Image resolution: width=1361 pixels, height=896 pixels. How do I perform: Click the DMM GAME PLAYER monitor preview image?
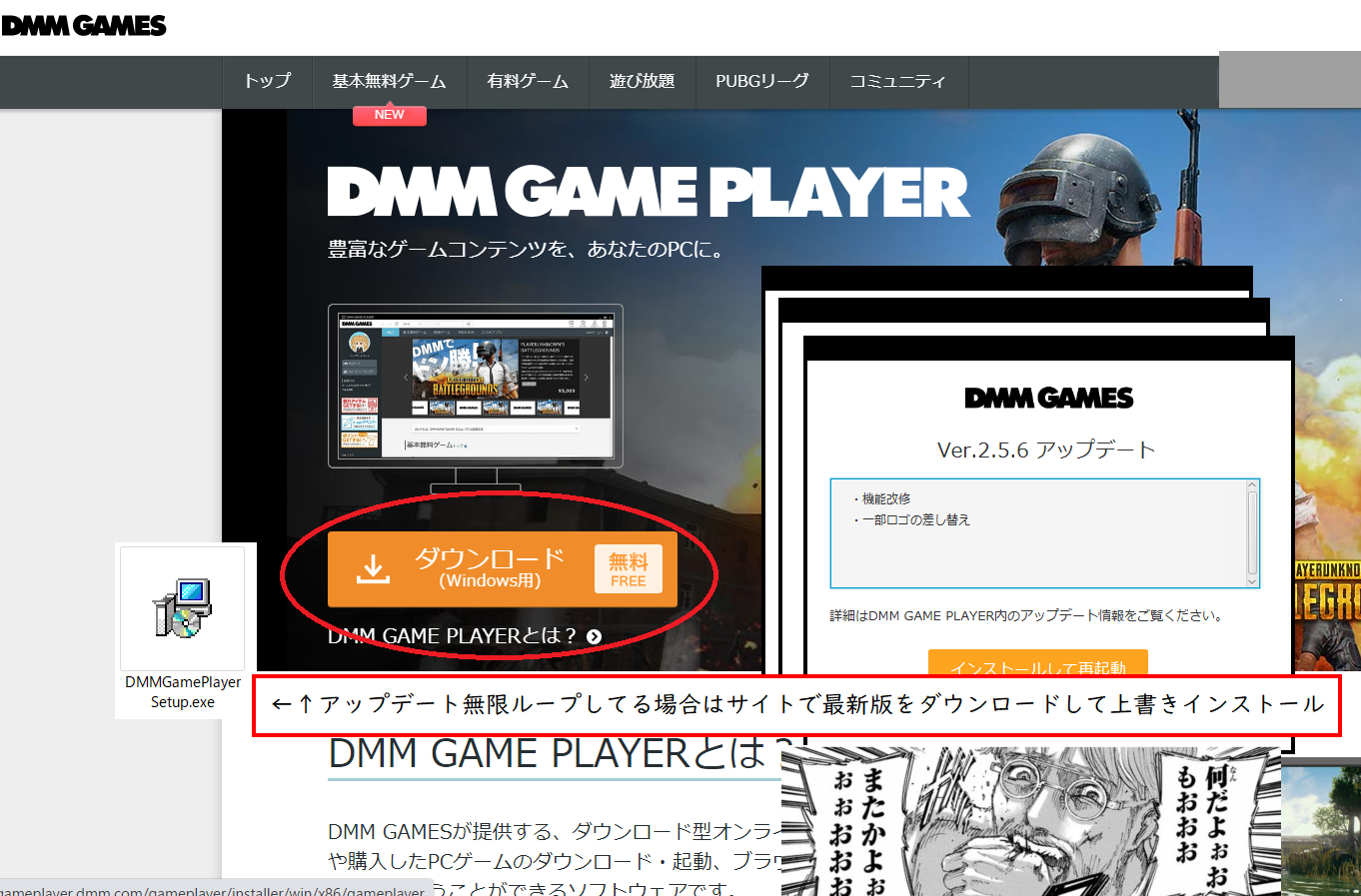pos(476,387)
